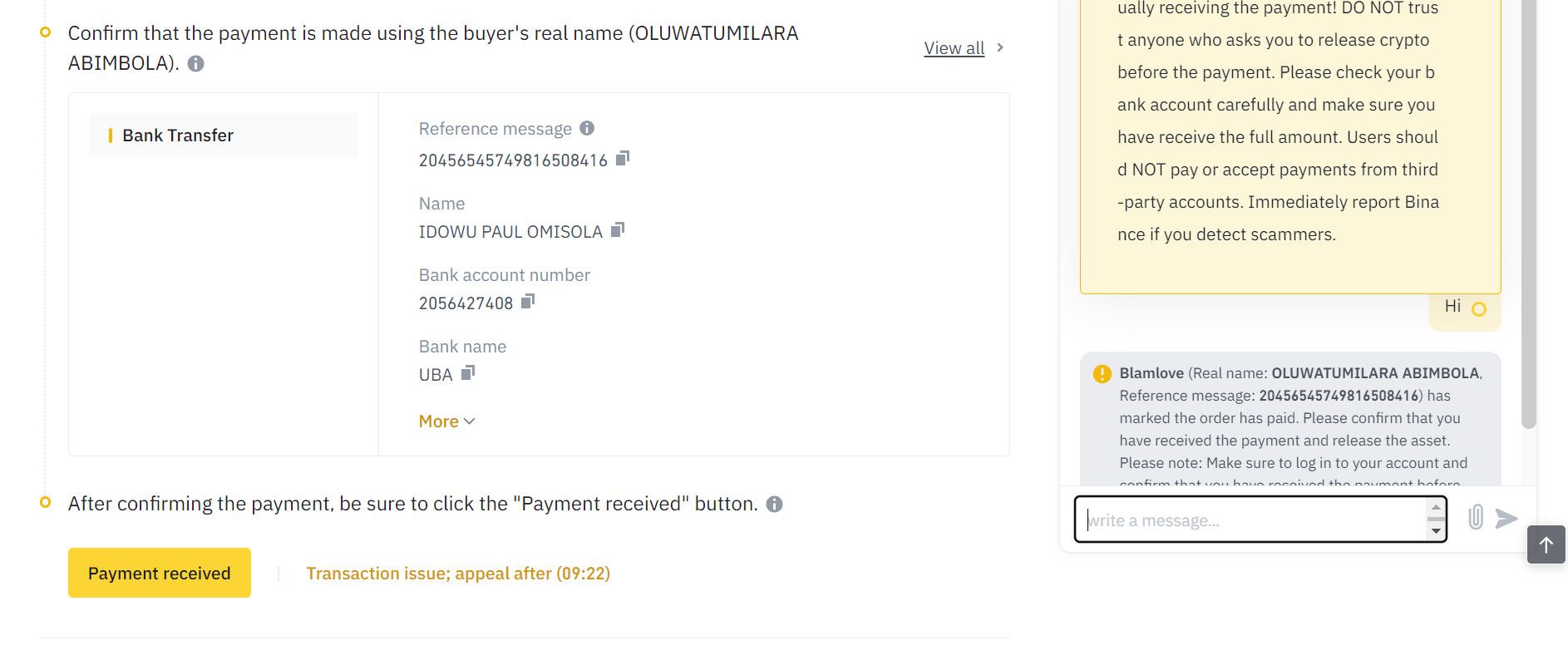This screenshot has height=665, width=1568.
Task: Open info icon after Payment received instruction
Action: coord(774,504)
